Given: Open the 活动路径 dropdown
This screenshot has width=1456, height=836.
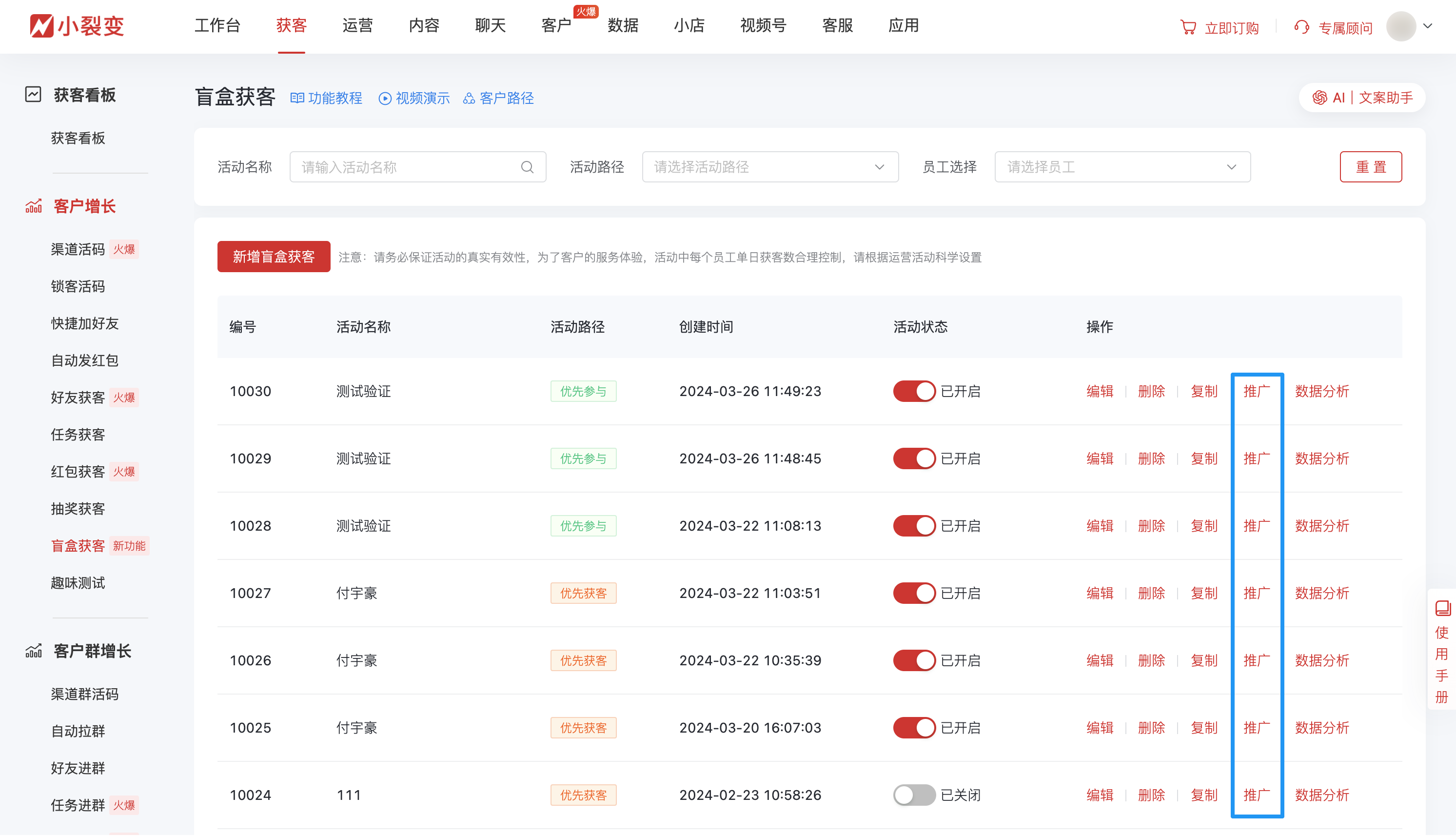Looking at the screenshot, I should 769,167.
